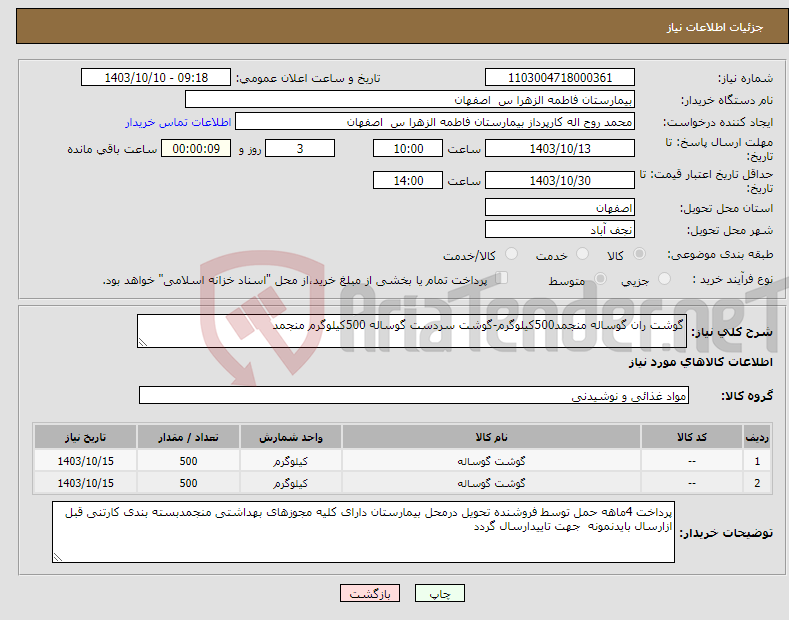
Task: Click the page header جزئیات اطلاعات نیاز
Action: [715, 27]
